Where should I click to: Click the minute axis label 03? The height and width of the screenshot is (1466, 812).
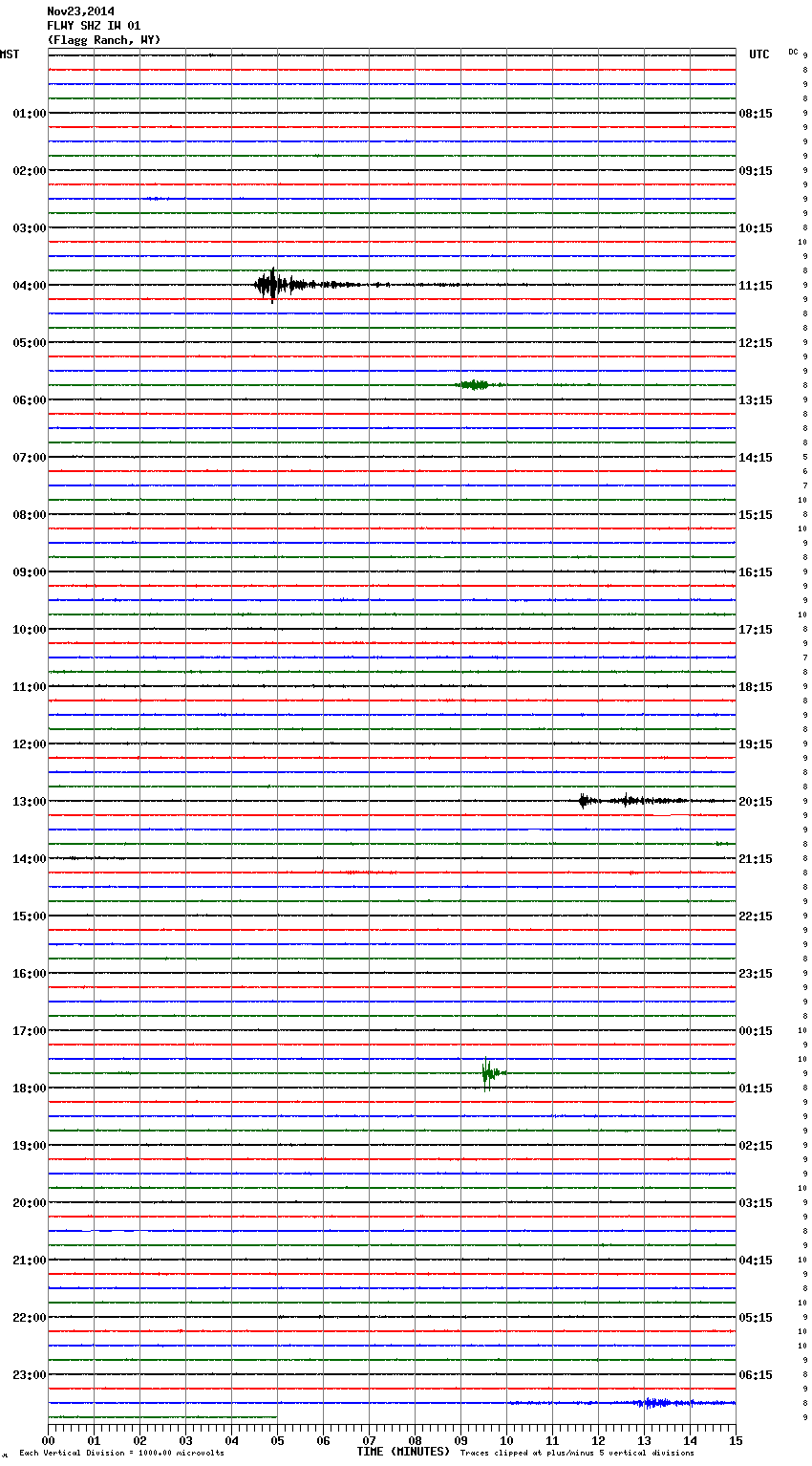tap(185, 1440)
